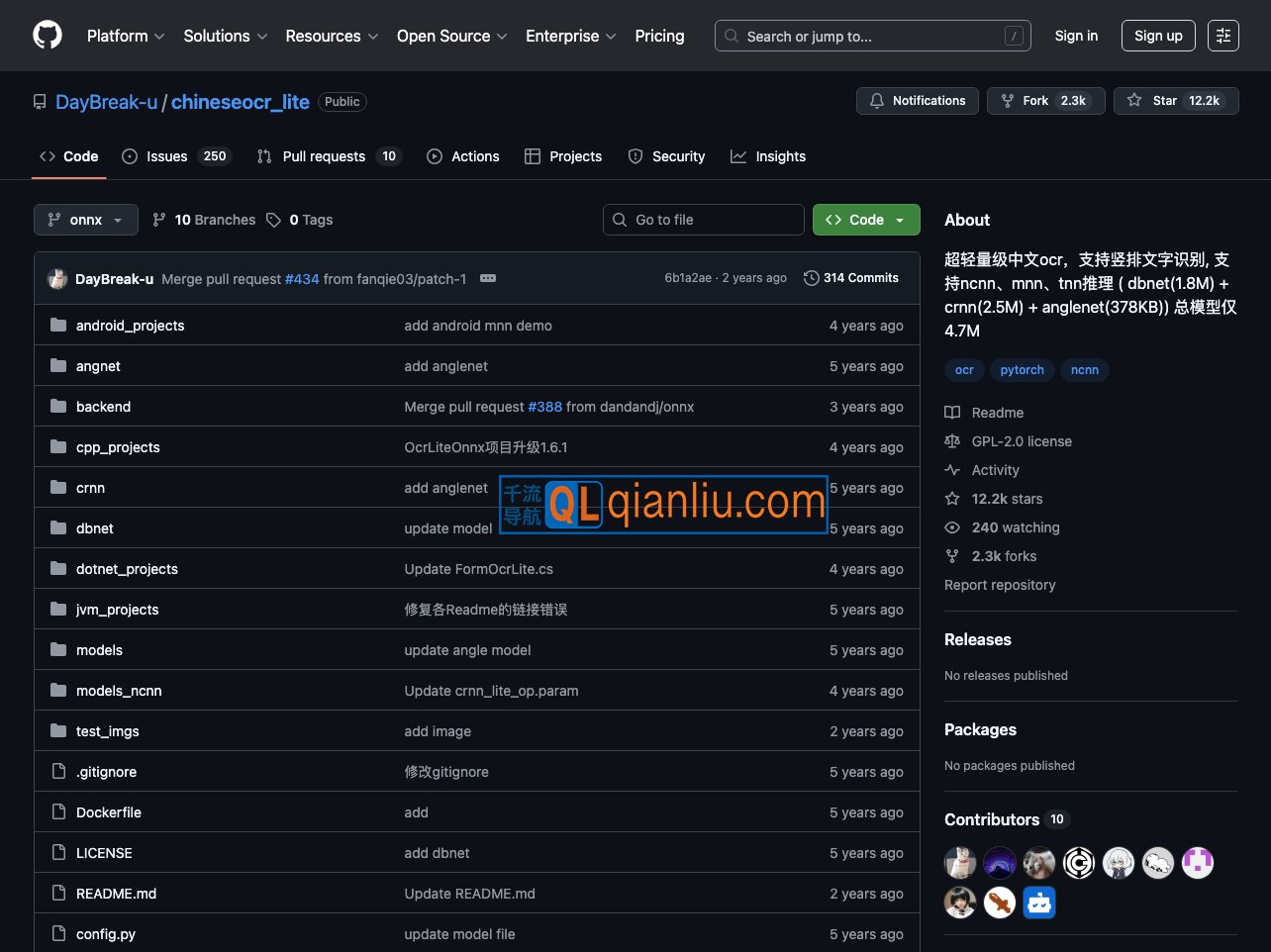Screen dimensions: 1271x952
Task: Open the GPL-2.0 license link
Action: [x=1021, y=441]
